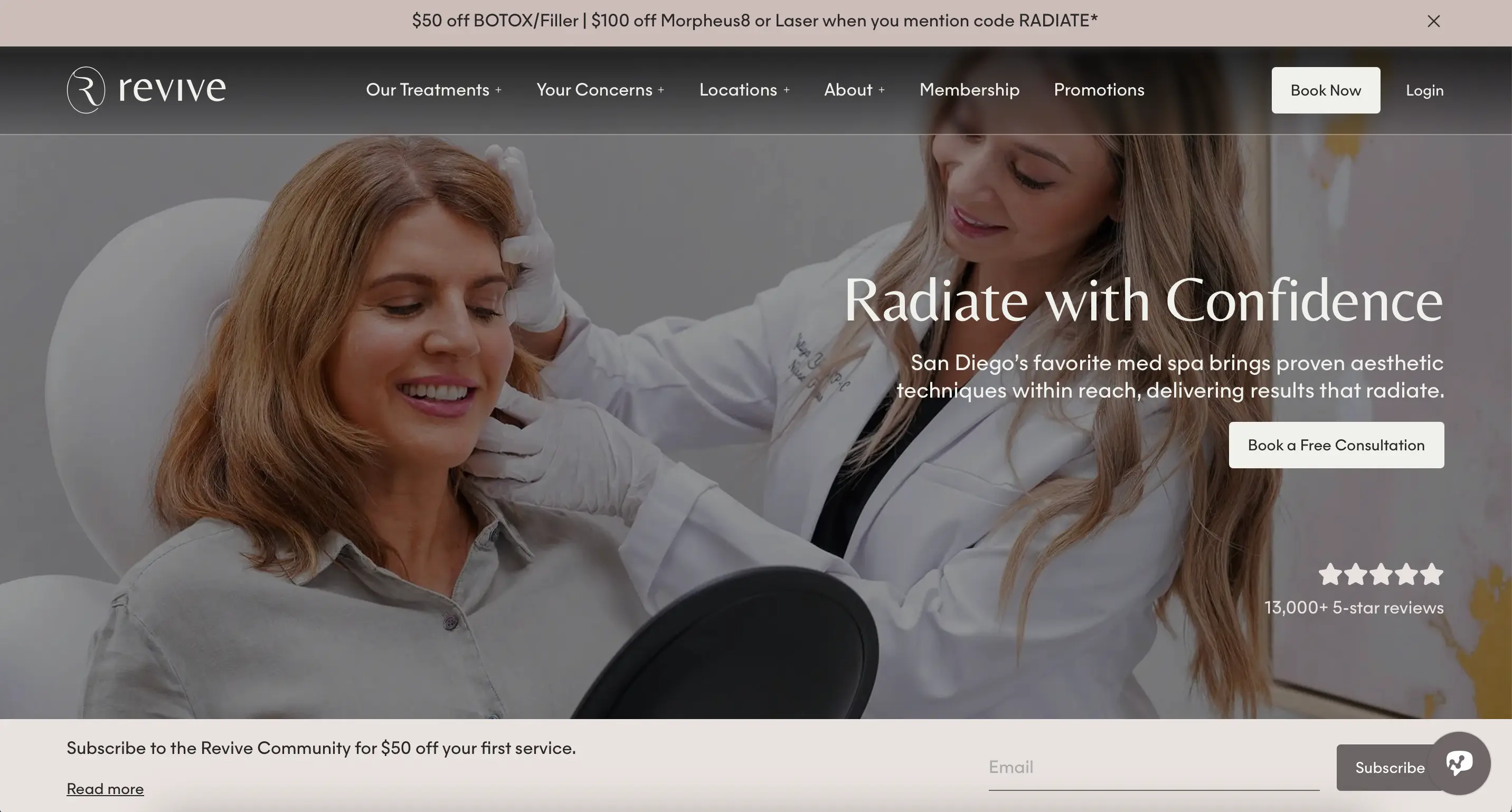The width and height of the screenshot is (1512, 812).
Task: Expand the About plus icon
Action: (x=881, y=90)
